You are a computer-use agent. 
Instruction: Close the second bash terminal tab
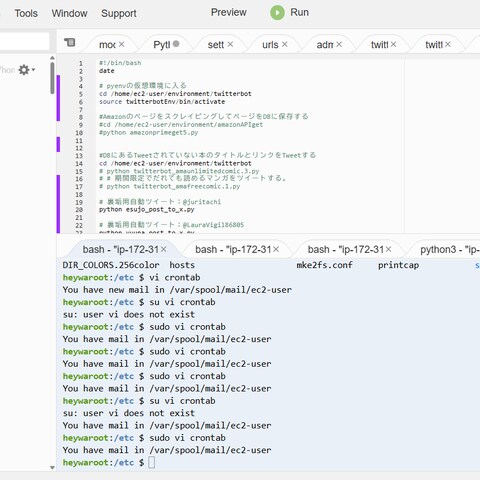point(276,249)
